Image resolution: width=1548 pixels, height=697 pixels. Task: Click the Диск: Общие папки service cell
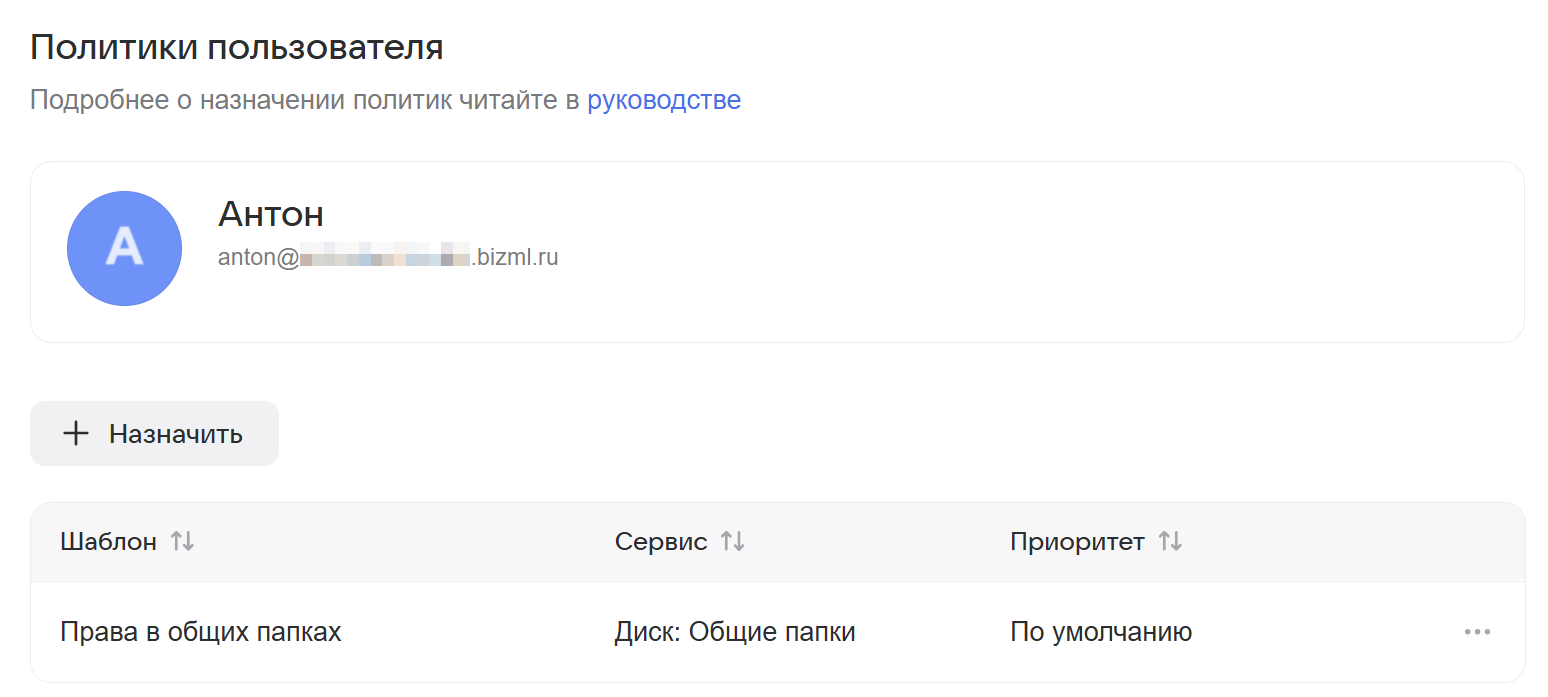point(734,632)
